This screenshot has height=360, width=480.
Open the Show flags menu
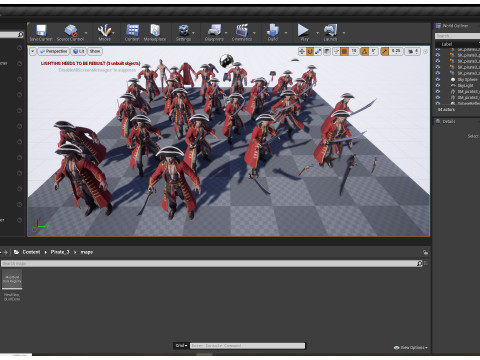click(x=95, y=51)
